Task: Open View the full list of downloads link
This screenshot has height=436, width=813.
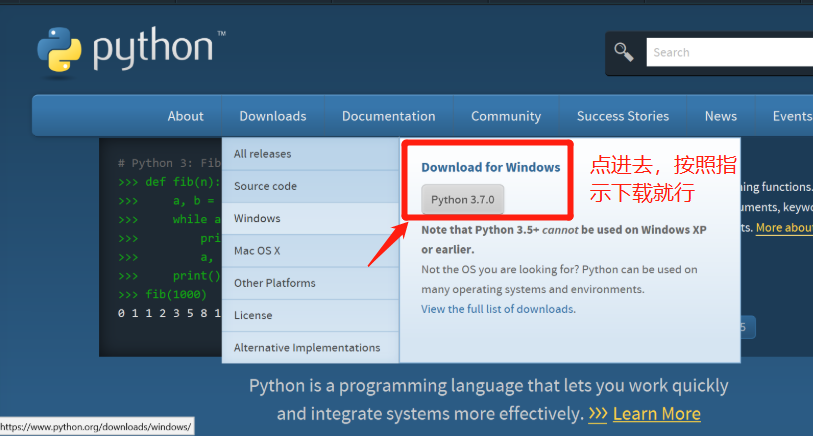Action: (498, 309)
